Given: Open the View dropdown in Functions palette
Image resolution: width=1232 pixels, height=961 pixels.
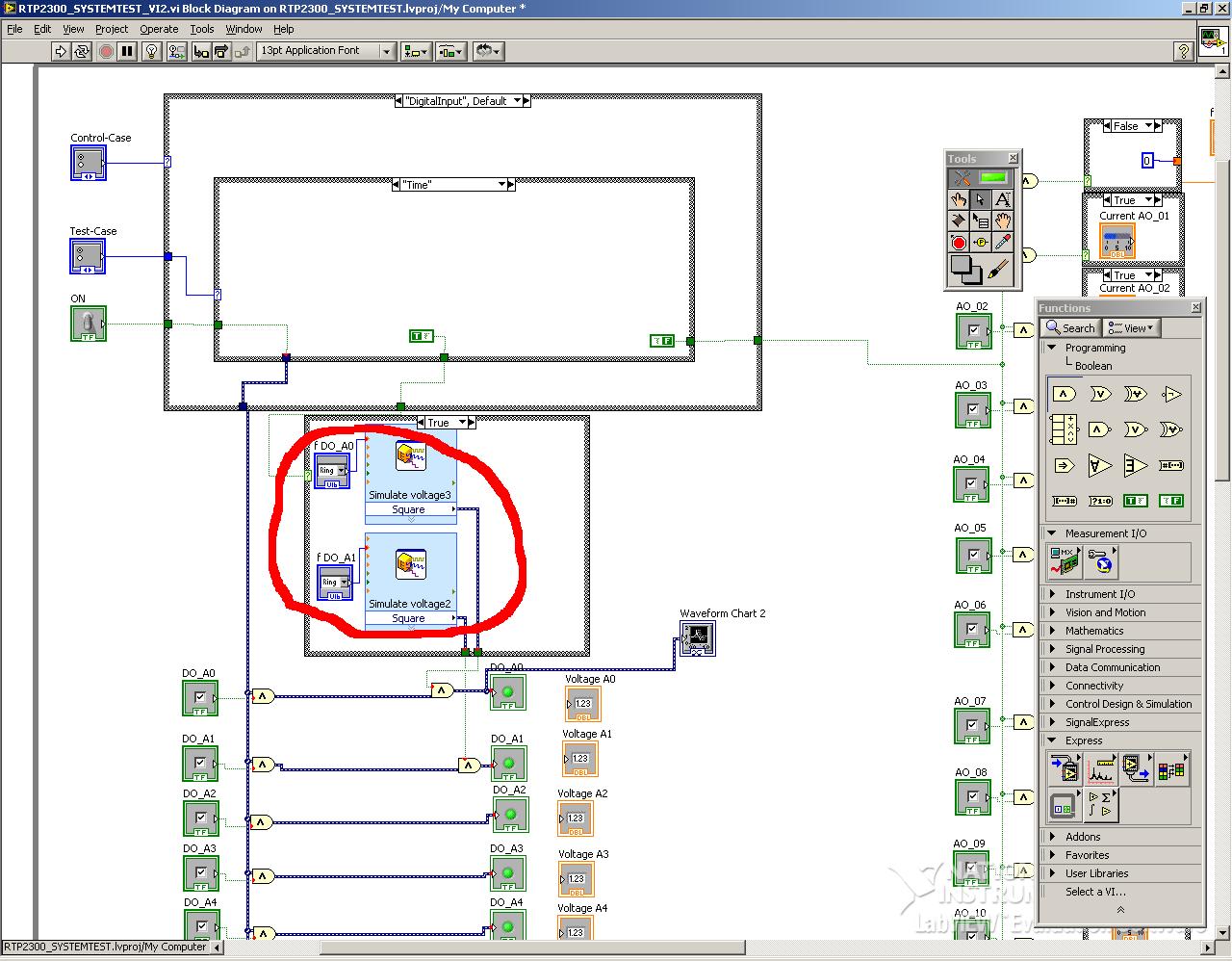Looking at the screenshot, I should click(1130, 328).
